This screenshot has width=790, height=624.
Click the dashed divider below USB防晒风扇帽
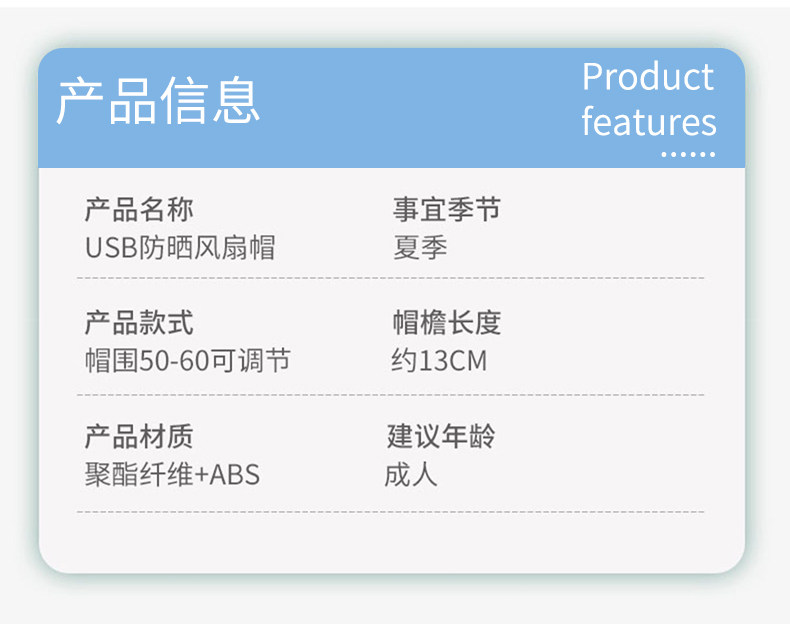pos(391,279)
